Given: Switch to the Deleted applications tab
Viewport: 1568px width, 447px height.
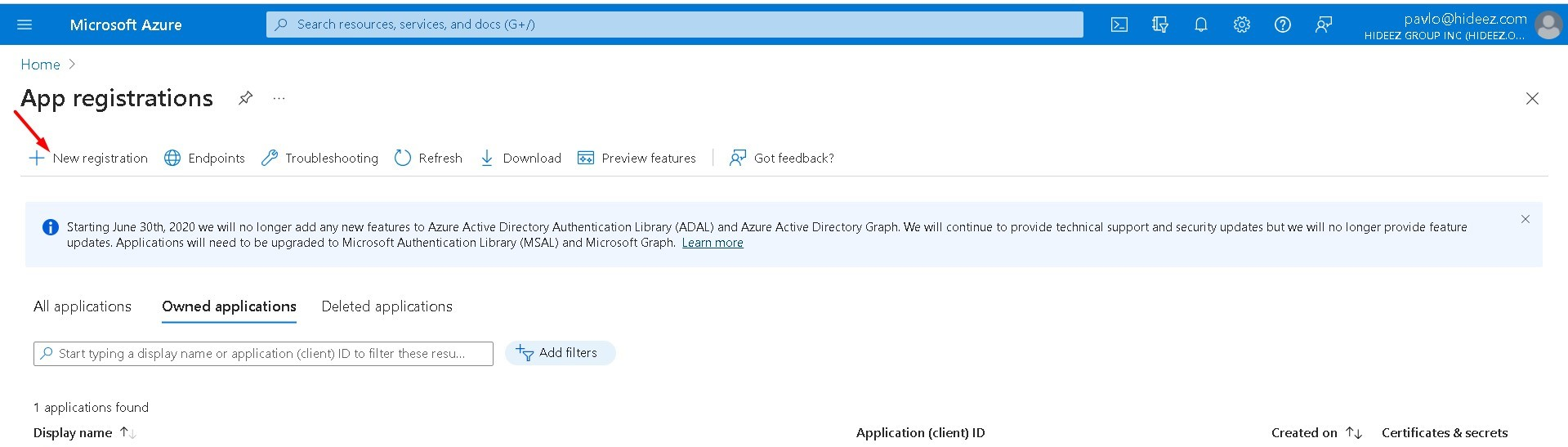Looking at the screenshot, I should coord(386,306).
